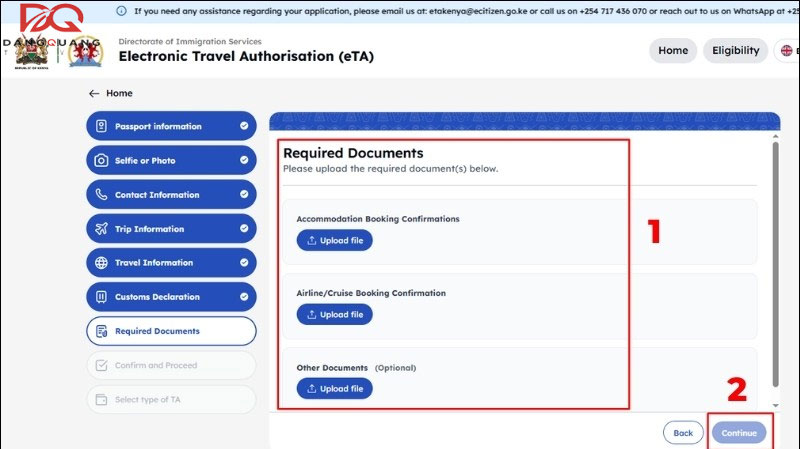Go to previous step with Back button
The image size is (800, 449).
[682, 433]
